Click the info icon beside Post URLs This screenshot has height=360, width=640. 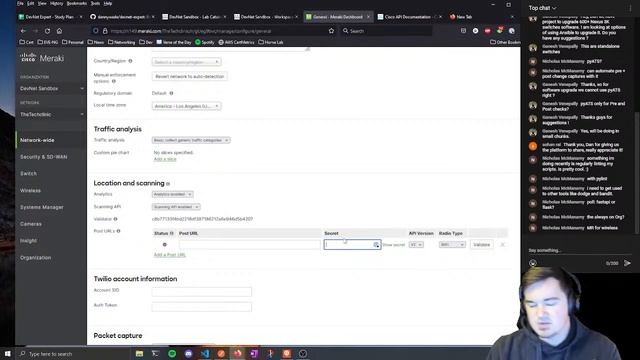click(x=118, y=231)
